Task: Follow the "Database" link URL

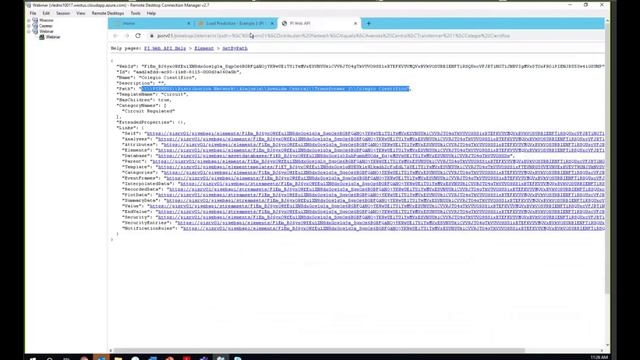Action: 334,156
